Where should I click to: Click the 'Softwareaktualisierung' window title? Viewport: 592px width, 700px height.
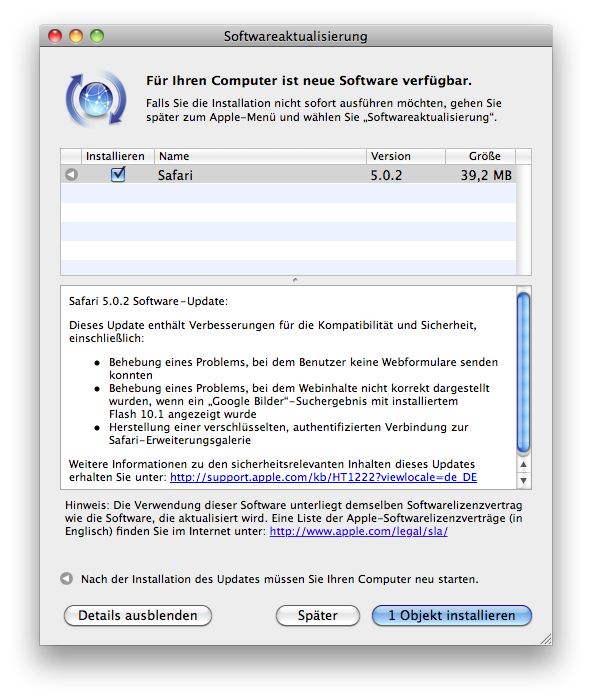pyautogui.click(x=296, y=36)
